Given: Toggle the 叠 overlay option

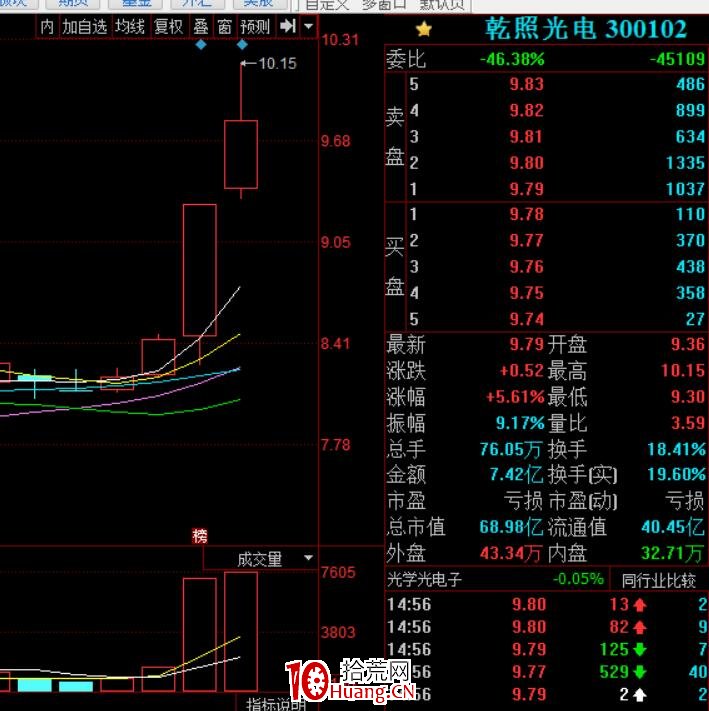Looking at the screenshot, I should [200, 27].
